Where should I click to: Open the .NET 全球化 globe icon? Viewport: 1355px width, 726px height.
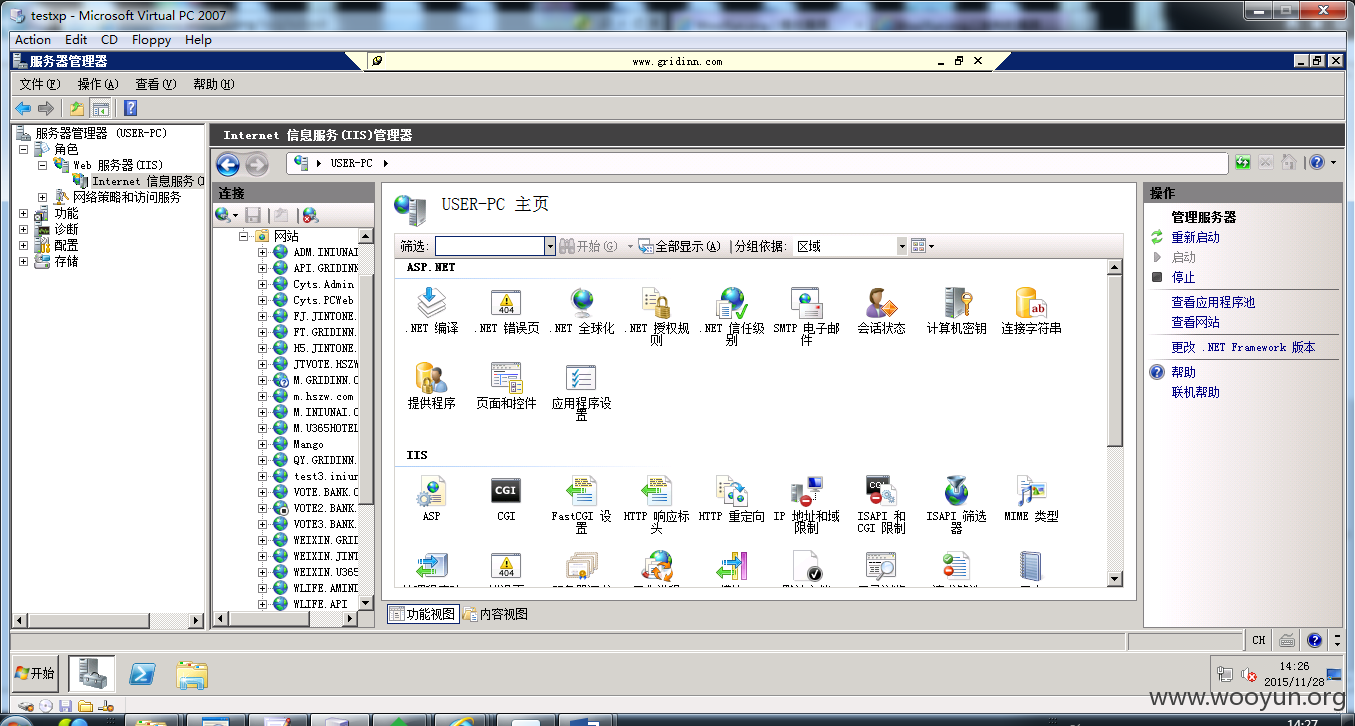click(x=581, y=303)
